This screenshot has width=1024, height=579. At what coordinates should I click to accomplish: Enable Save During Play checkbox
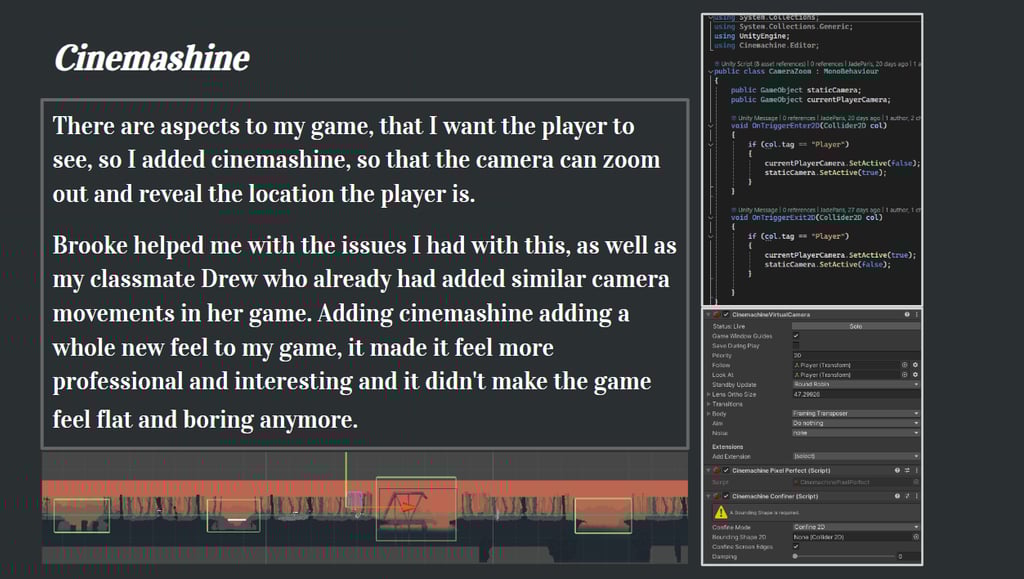tap(795, 345)
